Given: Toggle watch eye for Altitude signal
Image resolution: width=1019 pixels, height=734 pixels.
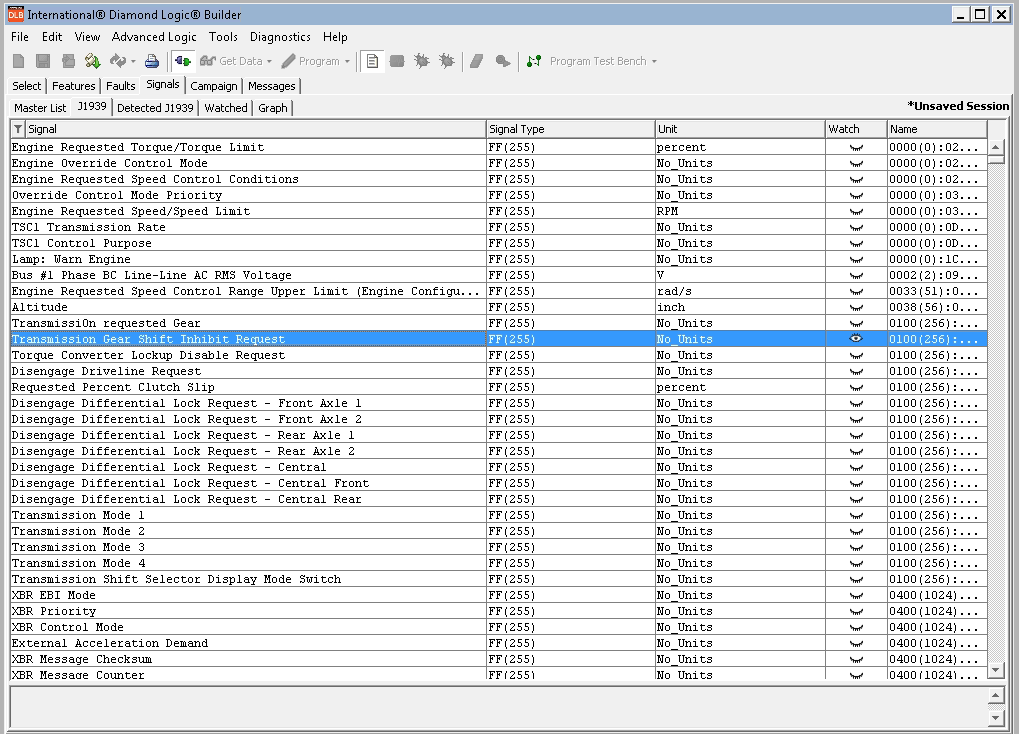Looking at the screenshot, I should (x=855, y=307).
